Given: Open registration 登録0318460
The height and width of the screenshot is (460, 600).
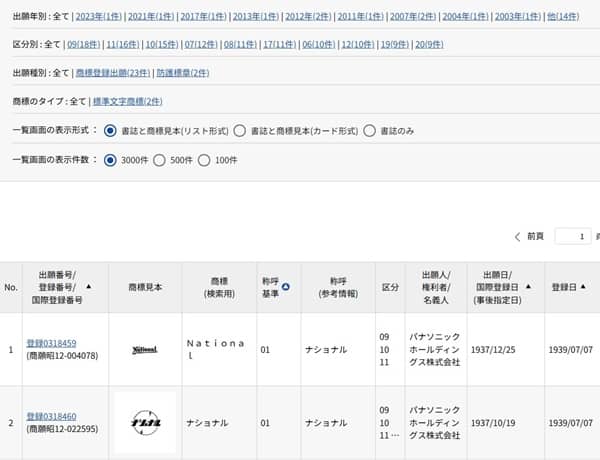Looking at the screenshot, I should tap(51, 416).
